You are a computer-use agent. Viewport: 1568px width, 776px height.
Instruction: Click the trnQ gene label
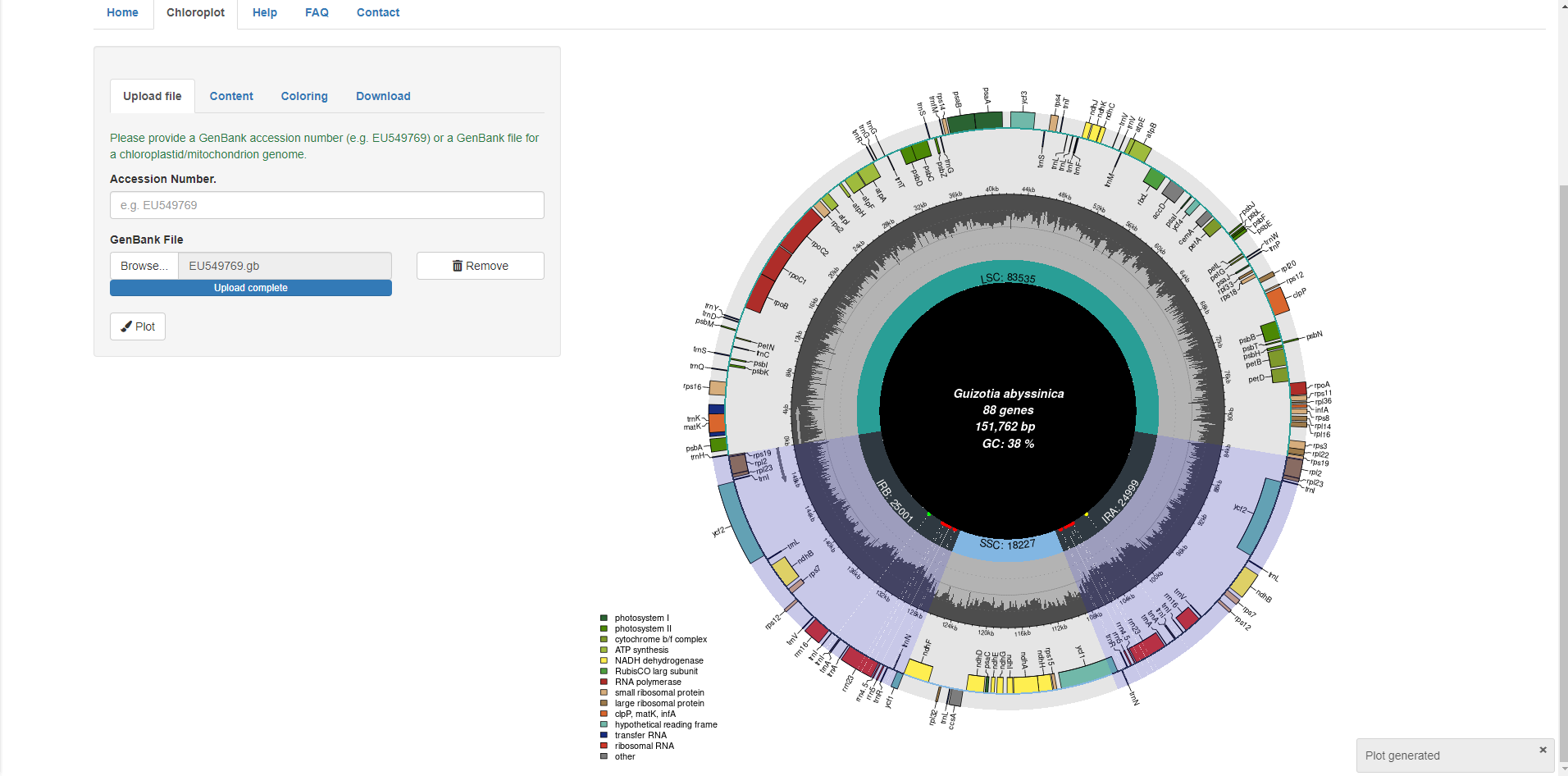click(x=696, y=366)
